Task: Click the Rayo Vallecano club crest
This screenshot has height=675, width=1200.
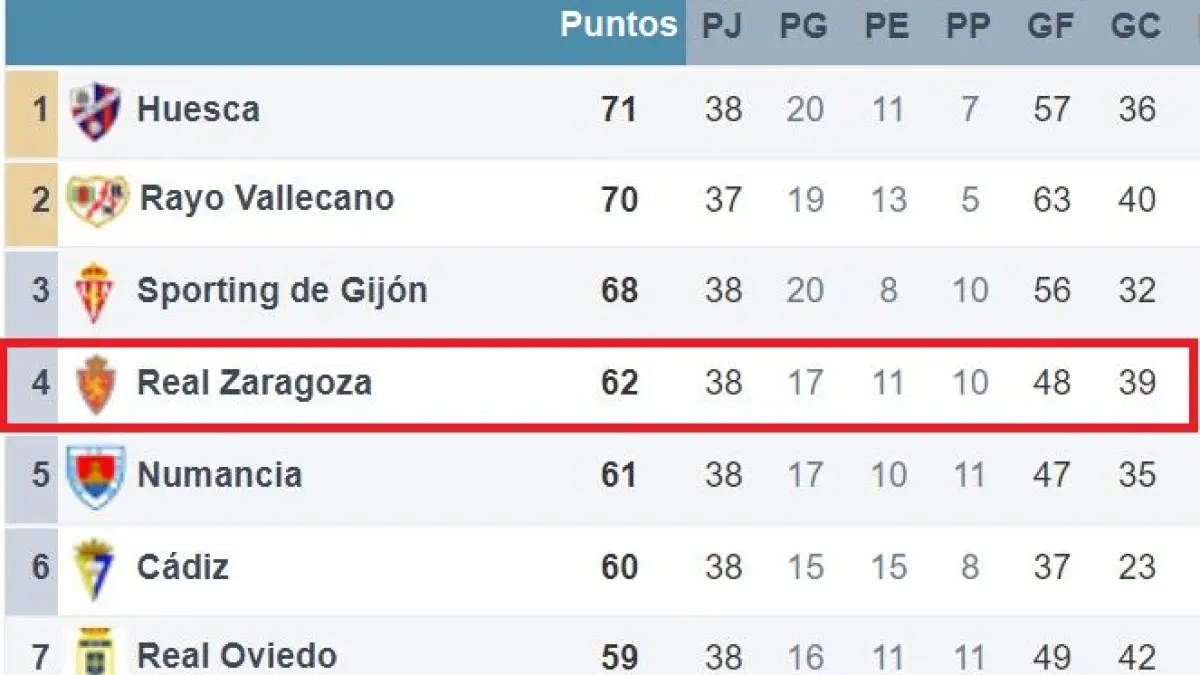Action: click(x=97, y=200)
